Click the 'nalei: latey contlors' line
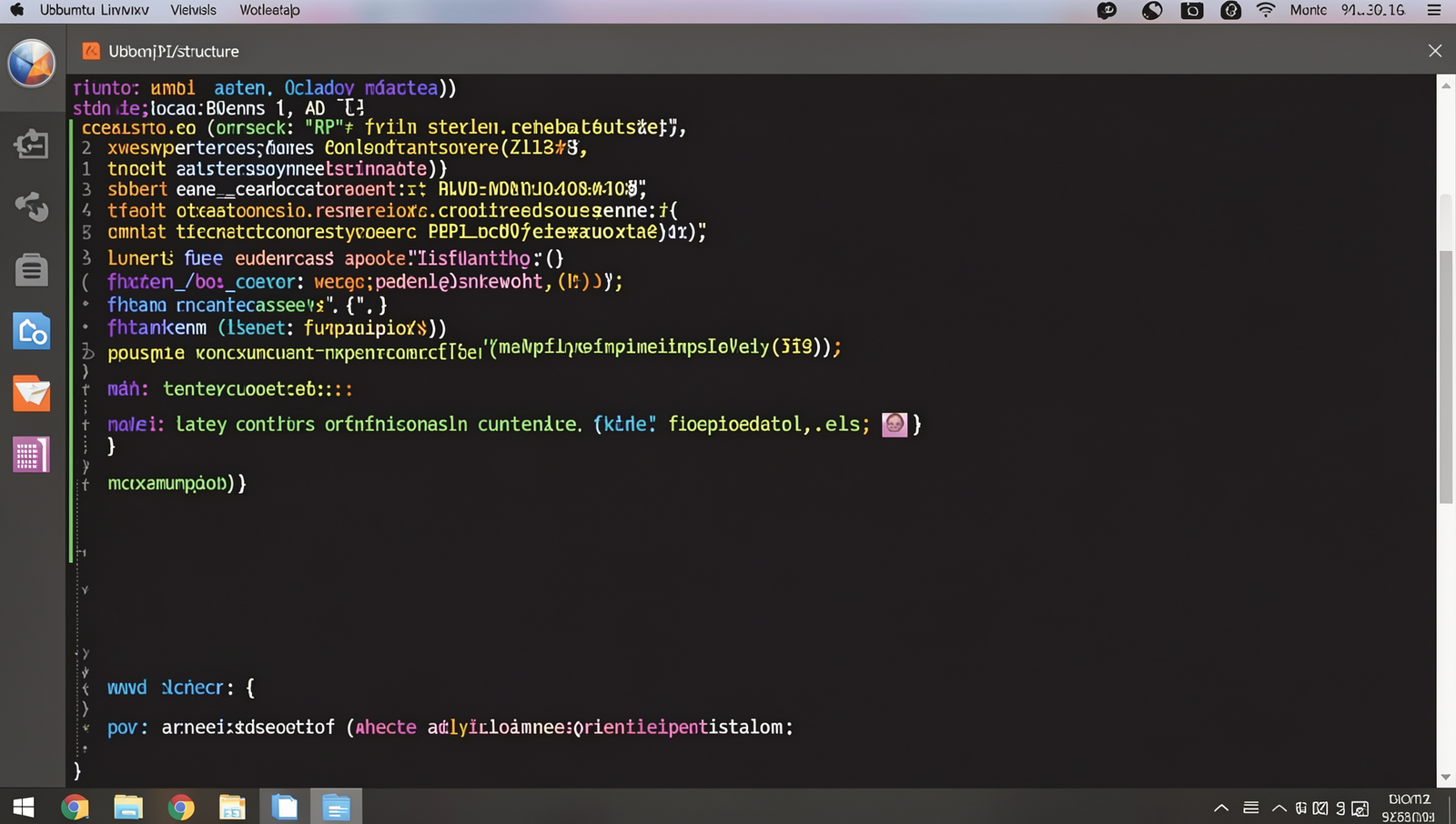The width and height of the screenshot is (1456, 824). pyautogui.click(x=514, y=424)
